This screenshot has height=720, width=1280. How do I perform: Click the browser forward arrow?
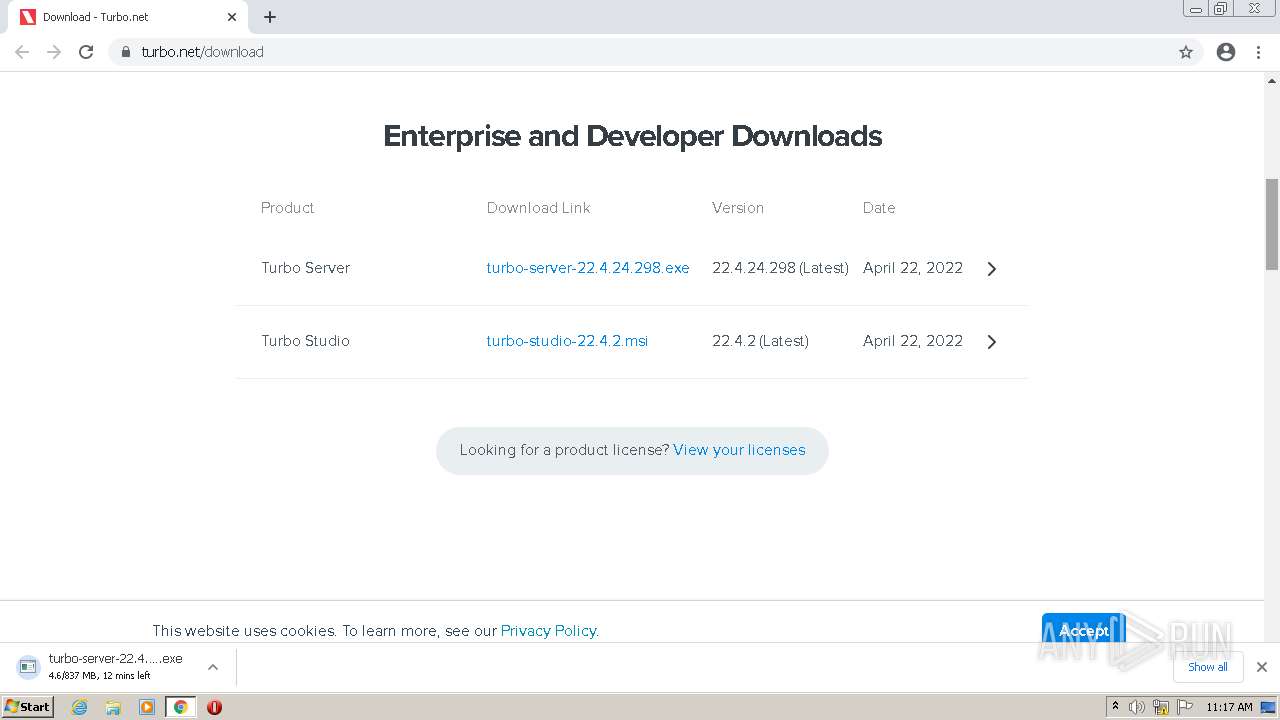pos(54,52)
